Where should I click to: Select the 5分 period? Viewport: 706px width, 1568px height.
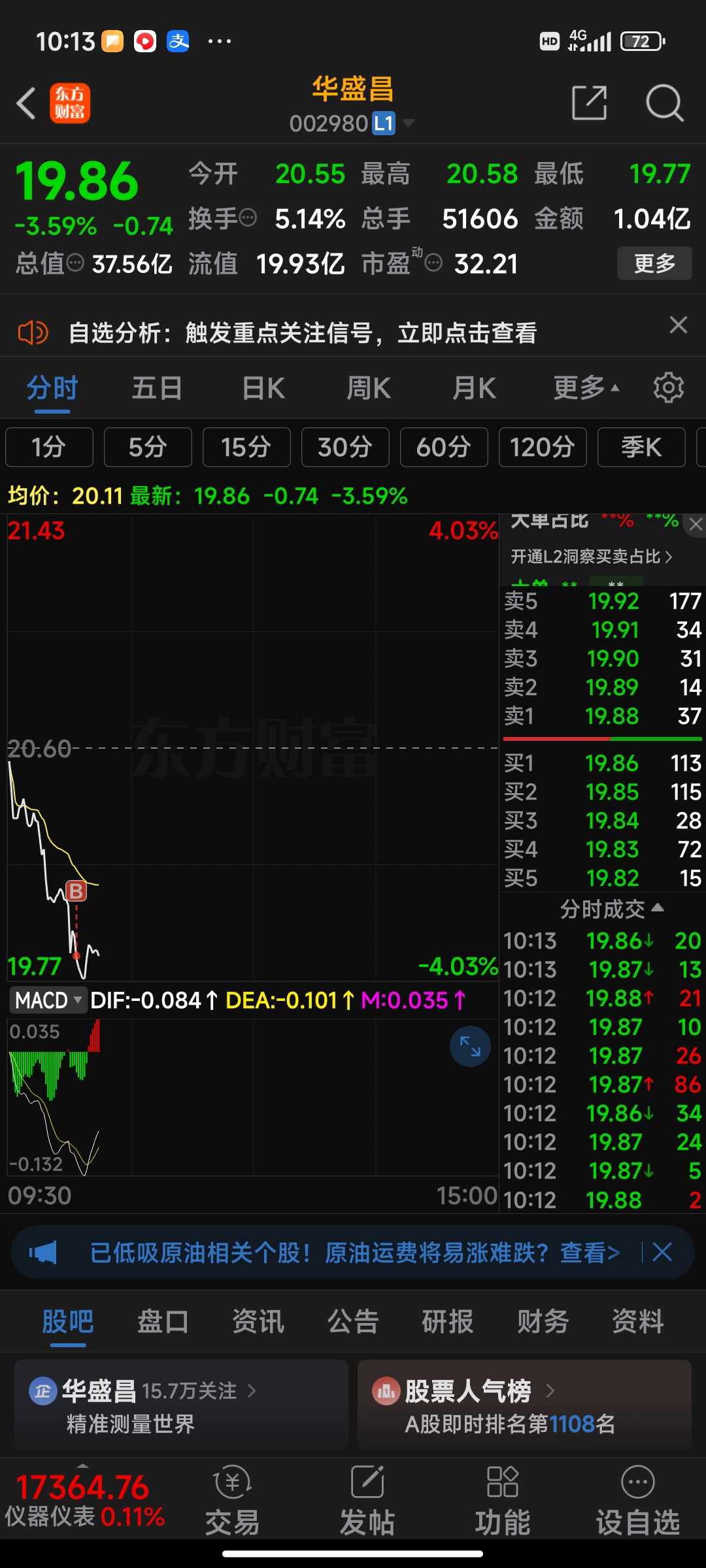pos(148,448)
